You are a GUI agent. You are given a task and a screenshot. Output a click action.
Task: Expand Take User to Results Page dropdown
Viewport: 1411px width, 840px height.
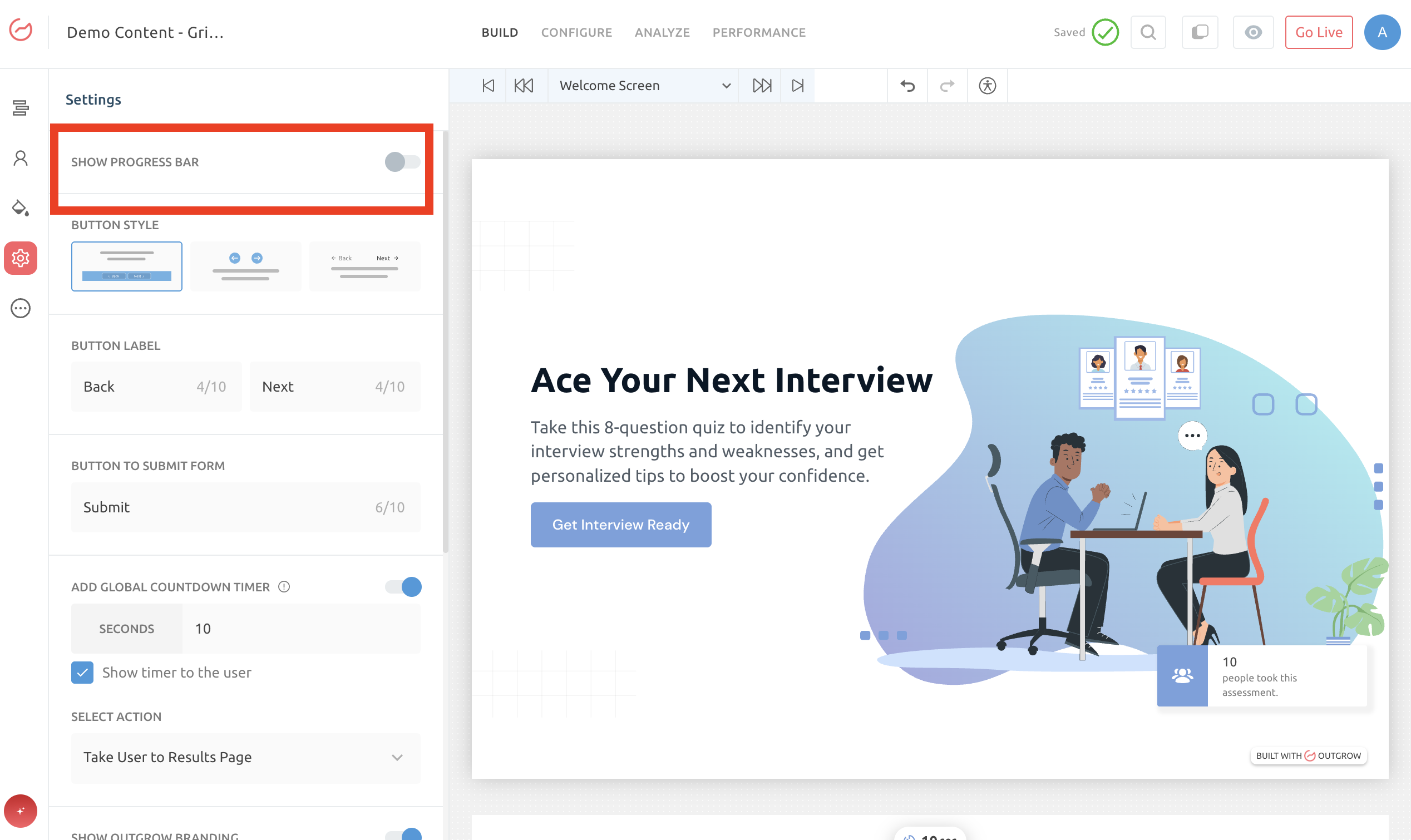click(245, 757)
